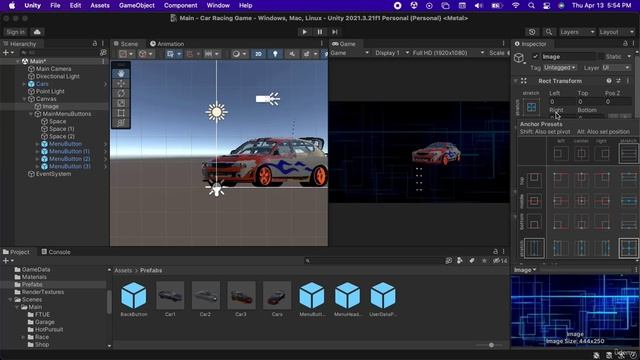Click the Sign in button
The width and height of the screenshot is (640, 360).
[x=16, y=32]
